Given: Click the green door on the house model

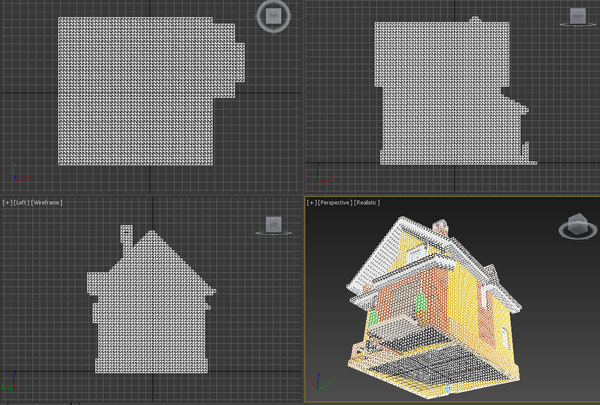Looking at the screenshot, I should tap(421, 302).
